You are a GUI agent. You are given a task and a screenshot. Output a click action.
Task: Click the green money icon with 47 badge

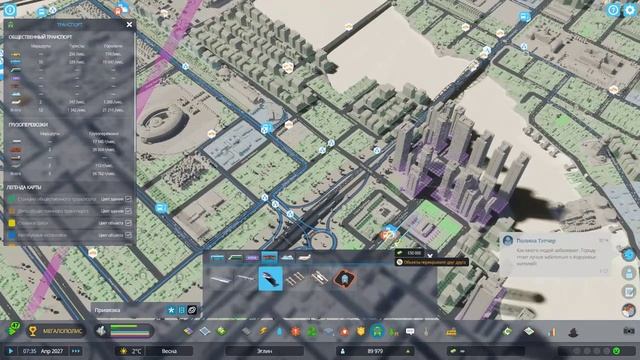point(13,329)
